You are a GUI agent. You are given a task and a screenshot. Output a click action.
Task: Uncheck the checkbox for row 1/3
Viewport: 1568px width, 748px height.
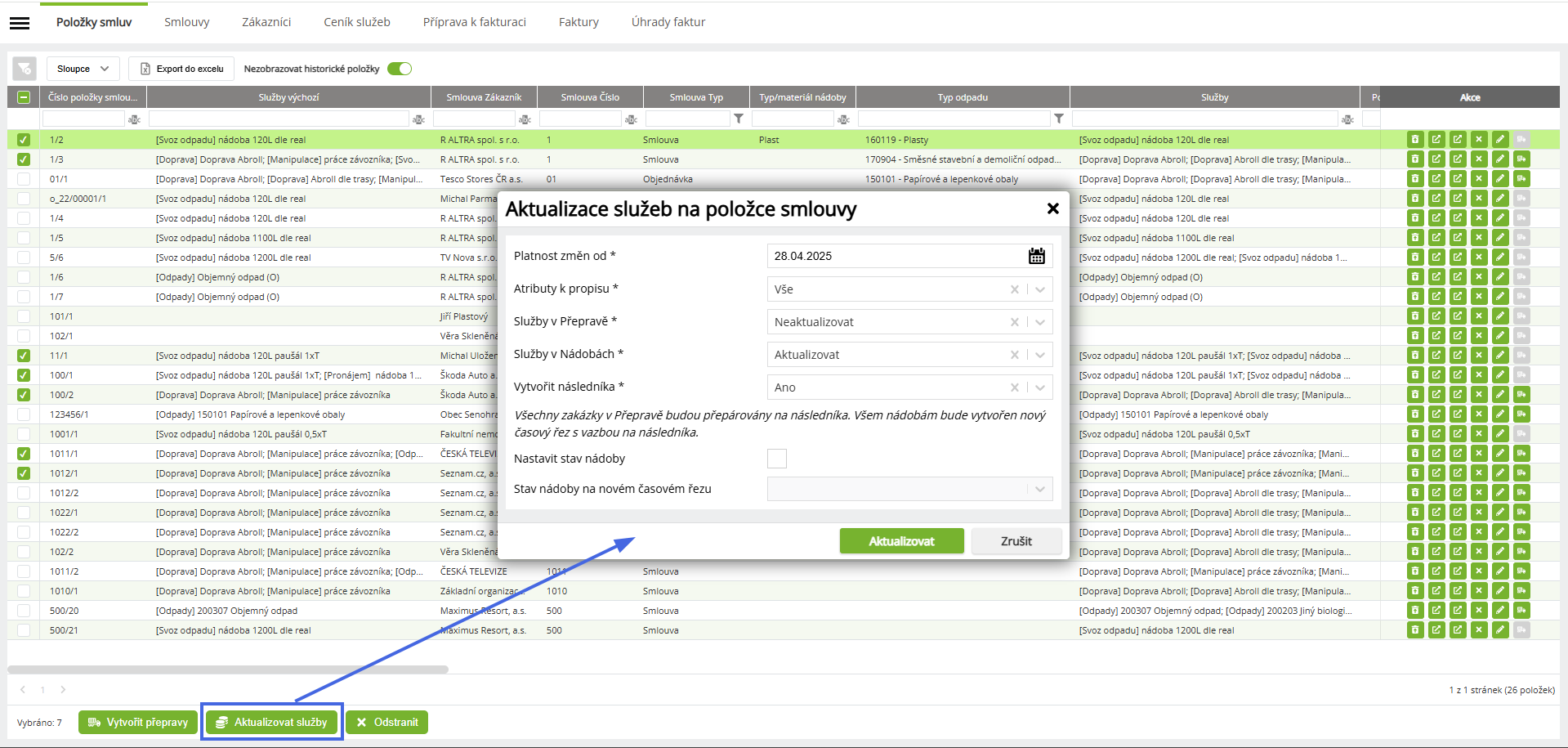(24, 159)
